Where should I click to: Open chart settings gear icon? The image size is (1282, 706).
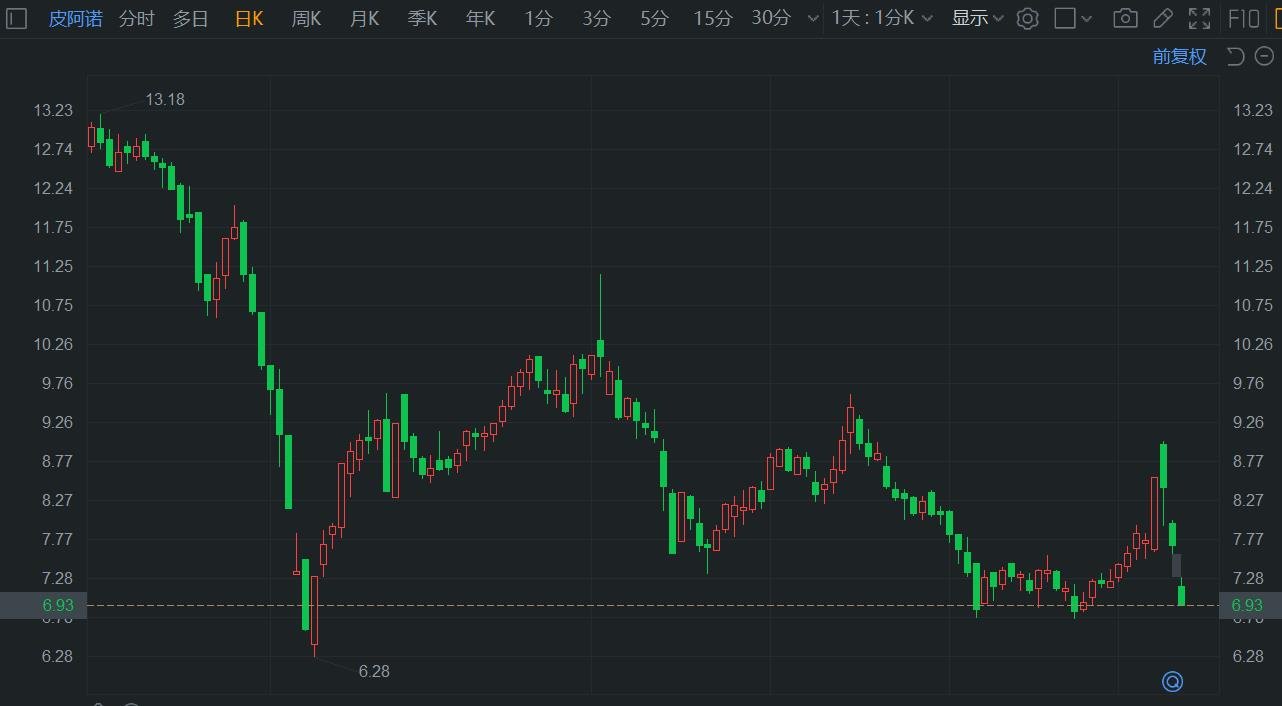tap(1027, 18)
